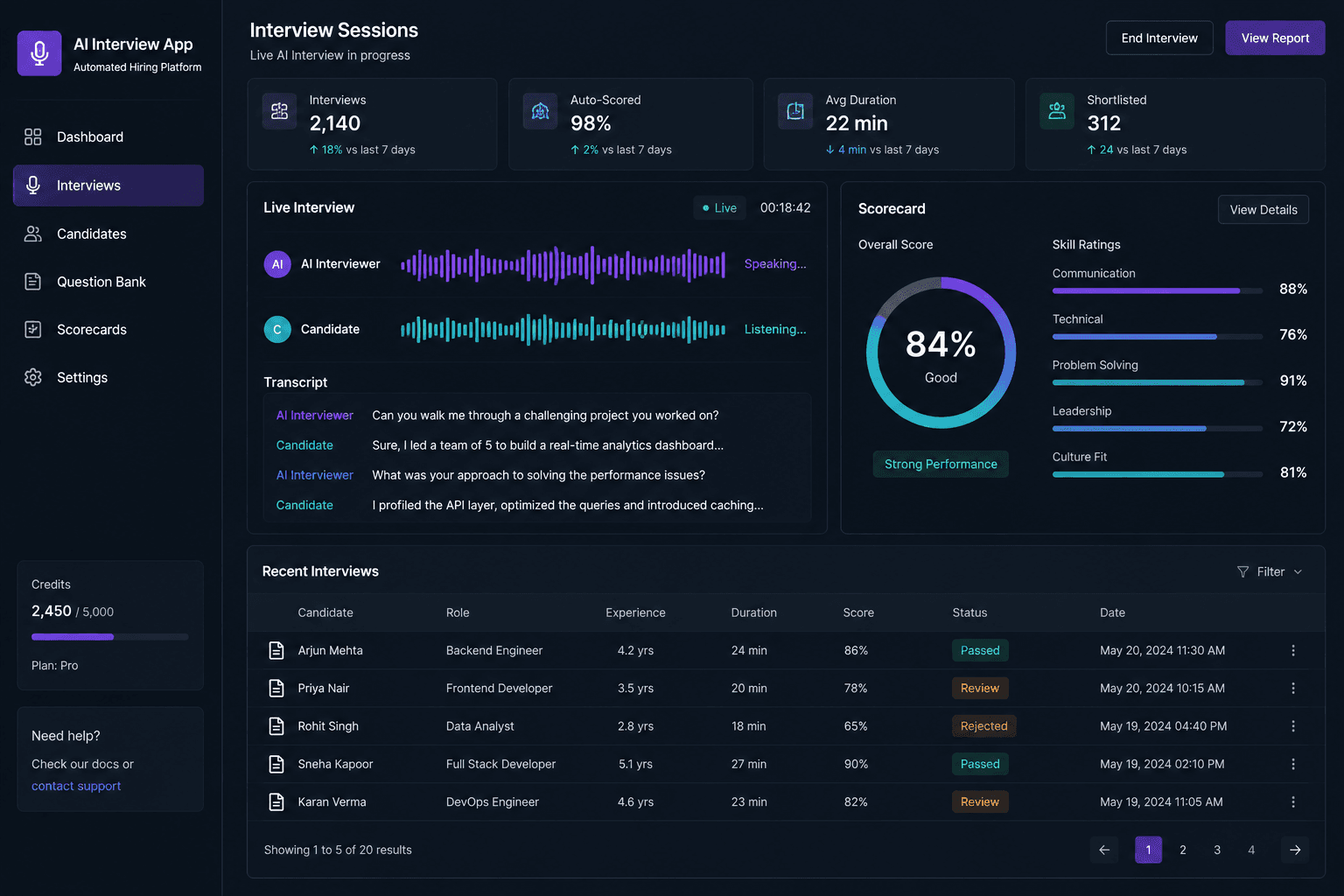Open more options for Sneha Kapoor row
1344x896 pixels.
[x=1293, y=764]
